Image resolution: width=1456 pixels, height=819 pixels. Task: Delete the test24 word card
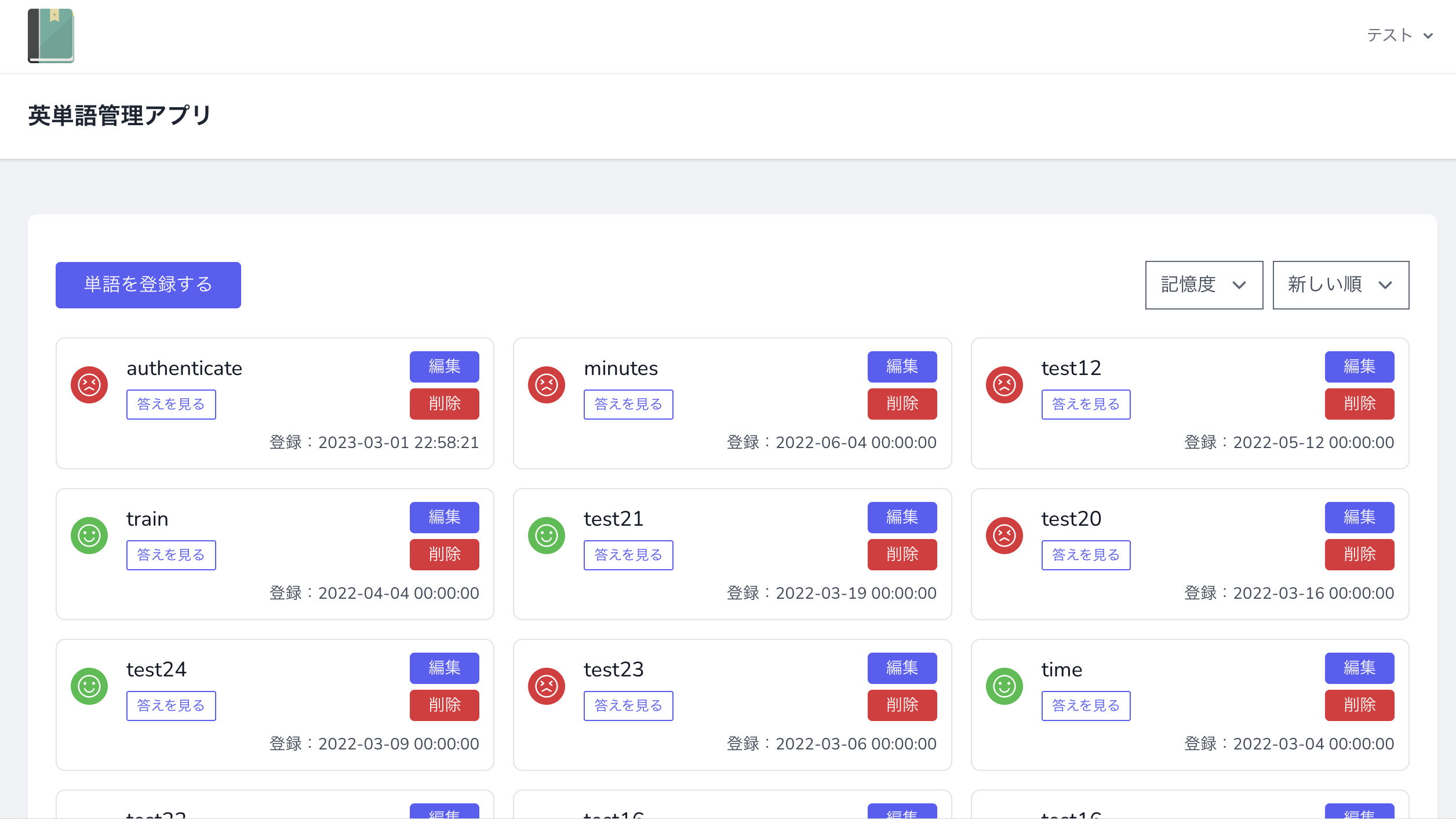coord(445,705)
